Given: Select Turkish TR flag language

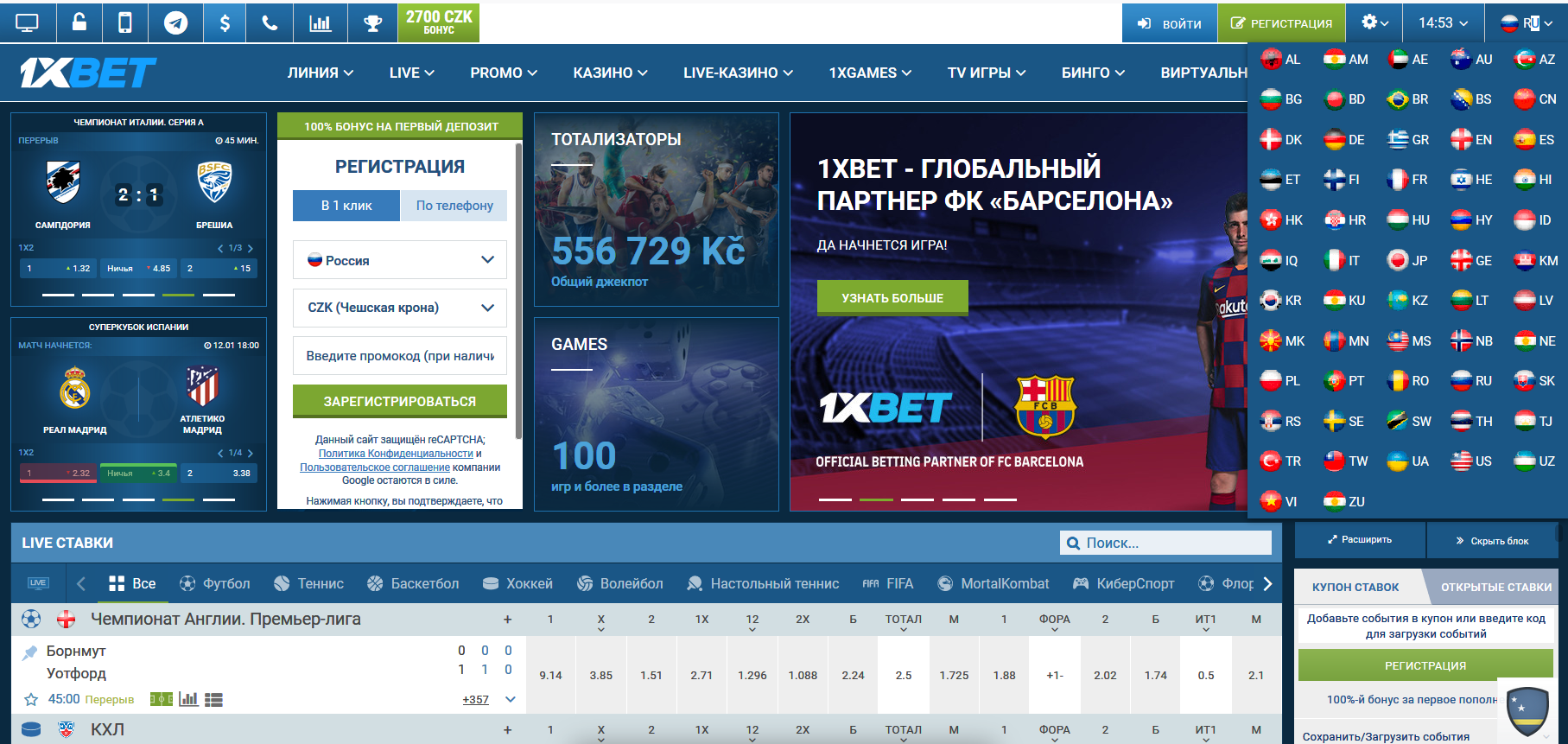Looking at the screenshot, I should [1280, 461].
